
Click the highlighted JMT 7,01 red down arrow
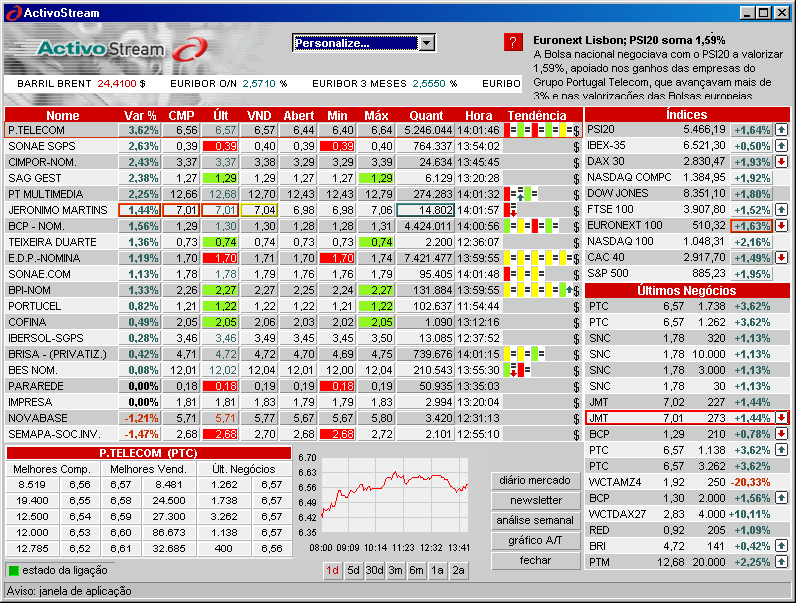pyautogui.click(x=781, y=418)
